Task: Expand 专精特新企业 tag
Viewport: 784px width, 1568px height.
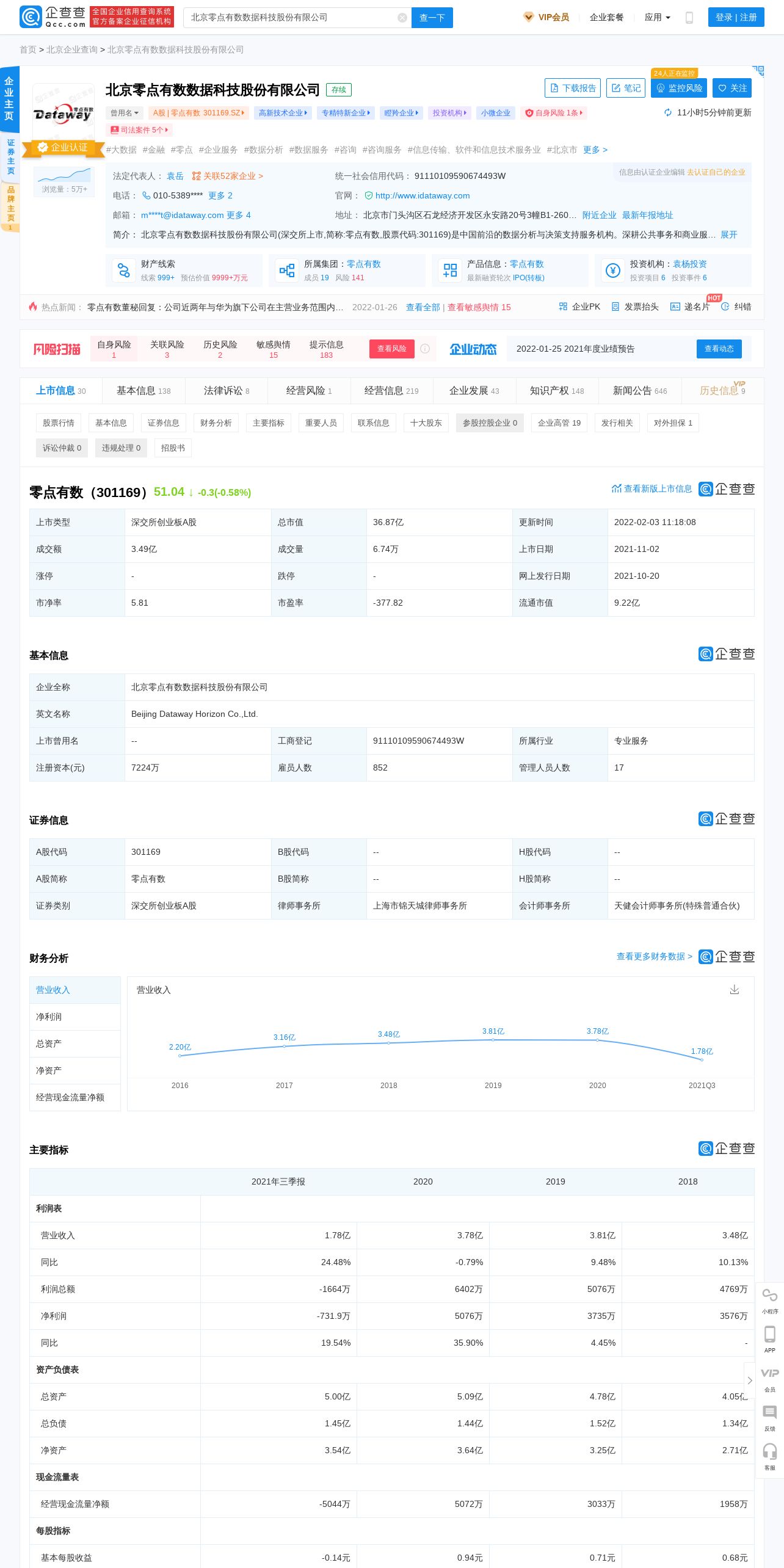Action: 346,113
